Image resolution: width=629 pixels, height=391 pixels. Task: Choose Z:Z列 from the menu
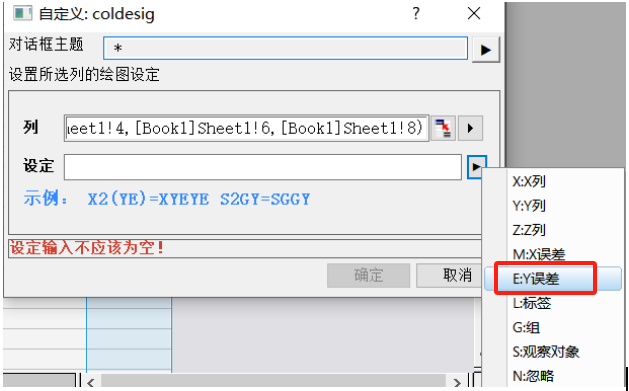[554, 230]
